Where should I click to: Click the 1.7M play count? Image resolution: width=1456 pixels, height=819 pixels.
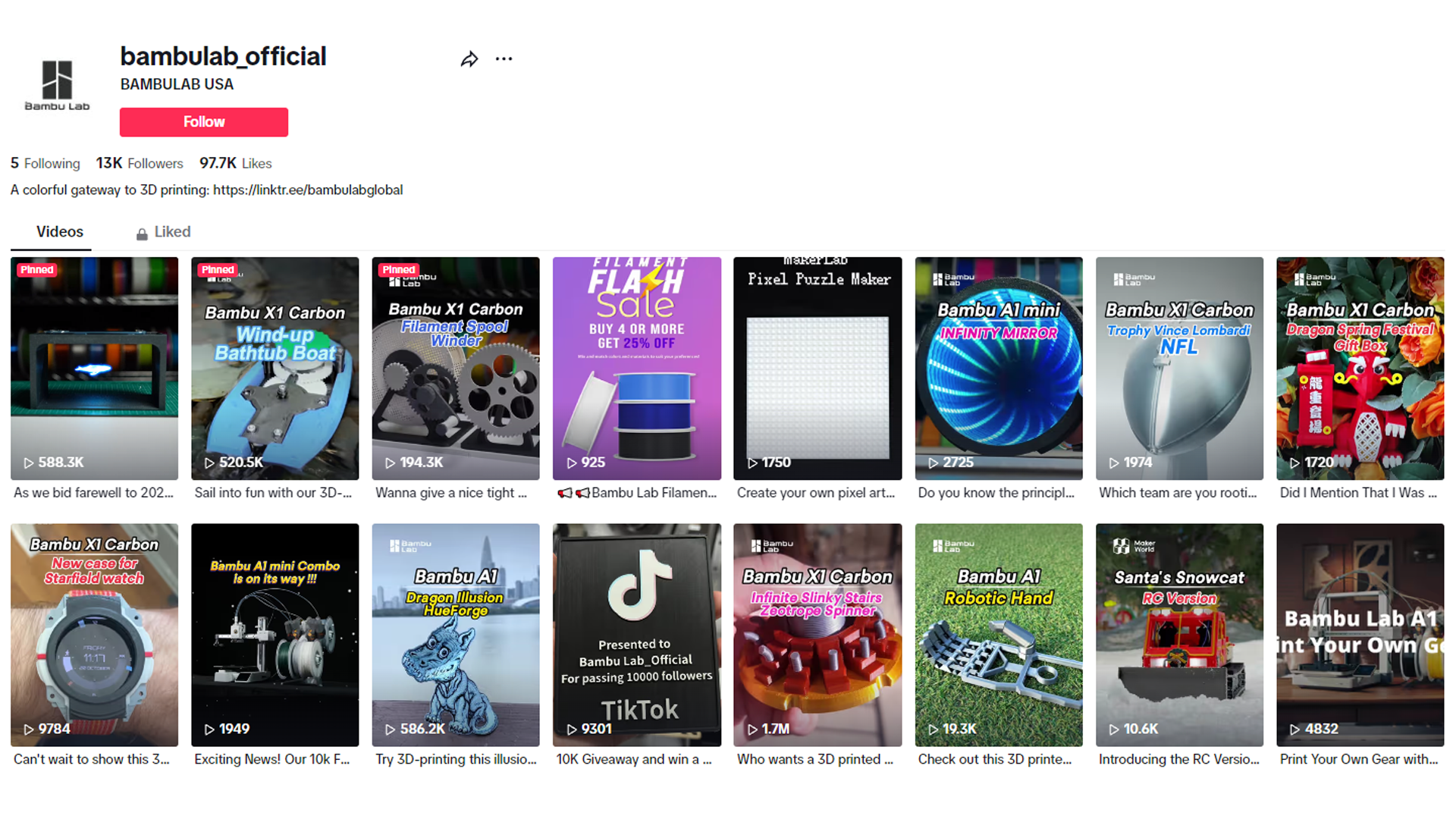(x=769, y=729)
